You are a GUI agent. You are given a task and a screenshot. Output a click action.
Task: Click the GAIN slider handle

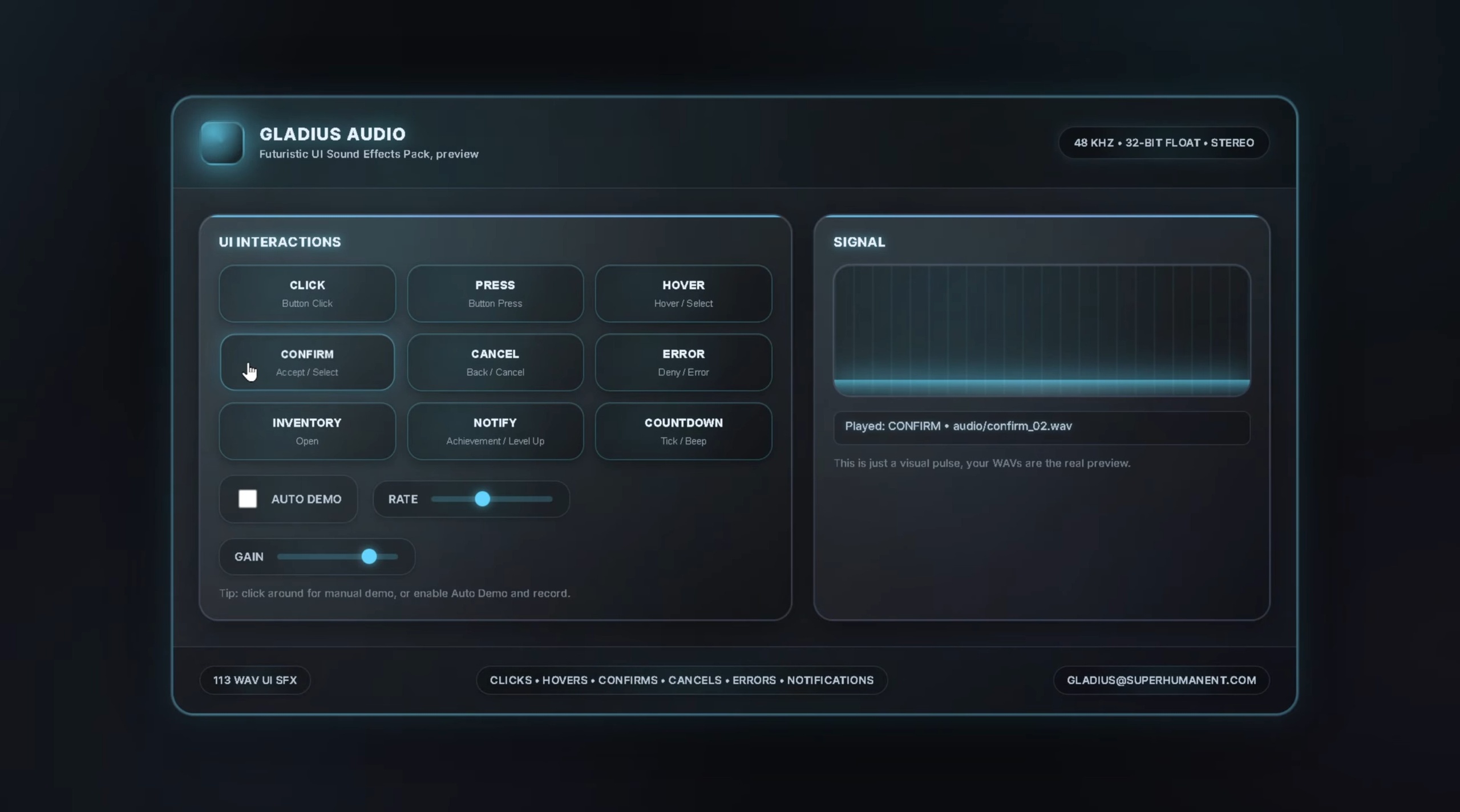[x=369, y=557]
